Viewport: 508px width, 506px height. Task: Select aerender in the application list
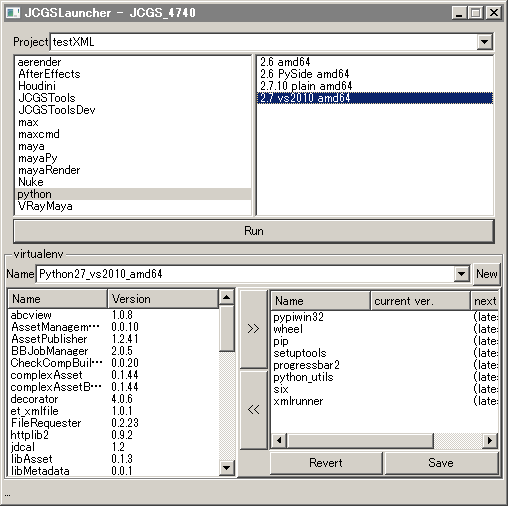point(133,62)
